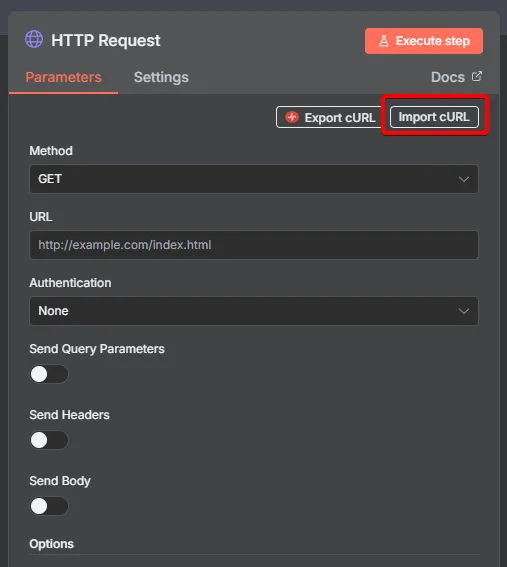The width and height of the screenshot is (507, 567).
Task: Focus the URL input field
Action: pos(254,245)
